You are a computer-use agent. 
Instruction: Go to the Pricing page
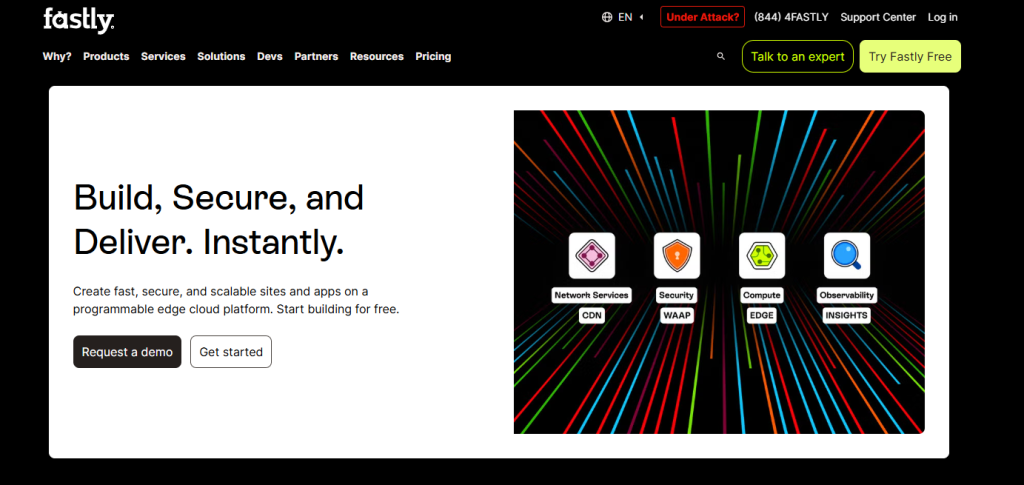pos(433,57)
